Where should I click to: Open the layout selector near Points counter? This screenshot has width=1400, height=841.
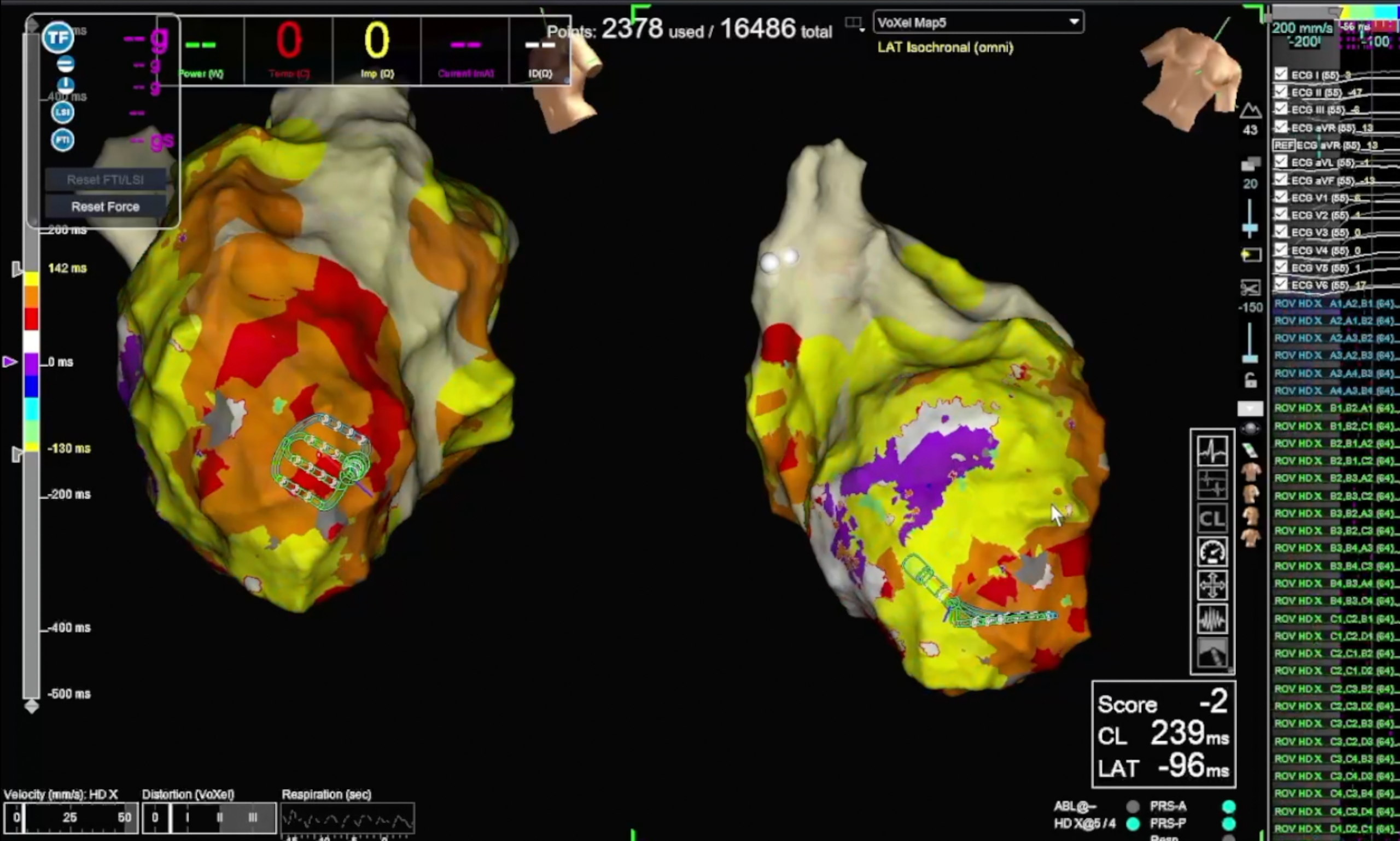click(854, 23)
